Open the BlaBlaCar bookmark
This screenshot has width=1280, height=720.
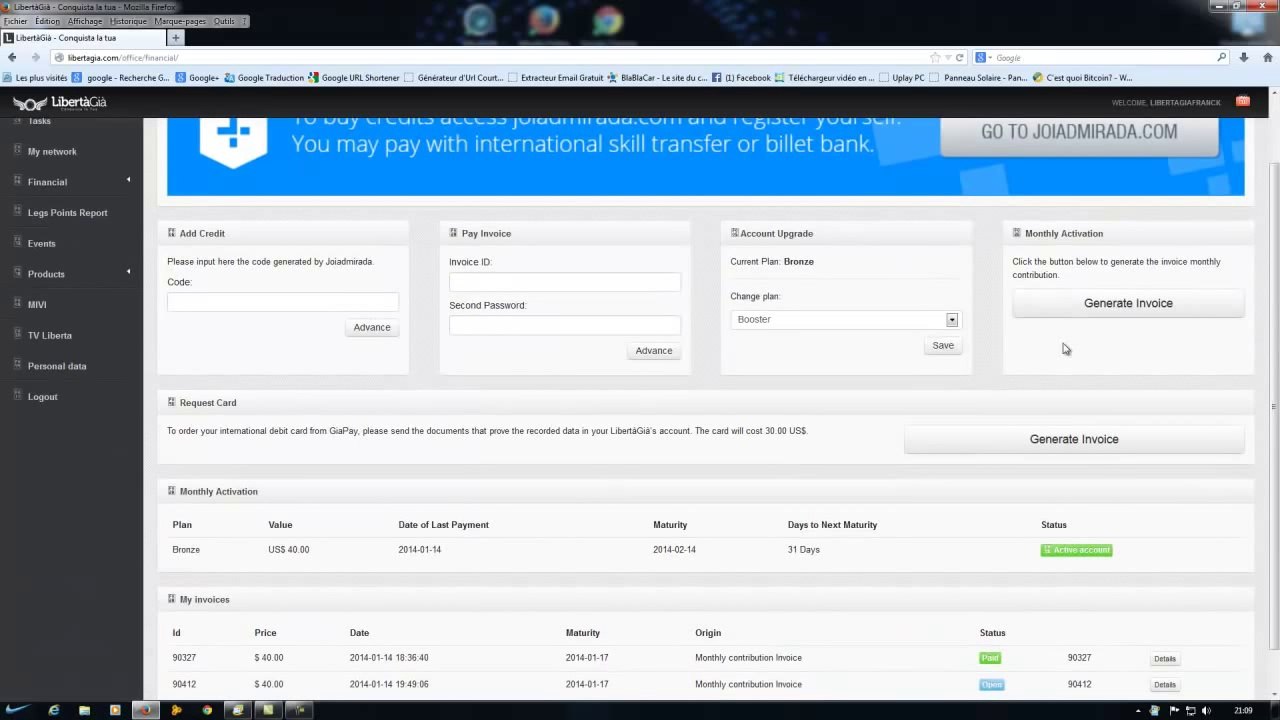pyautogui.click(x=657, y=78)
